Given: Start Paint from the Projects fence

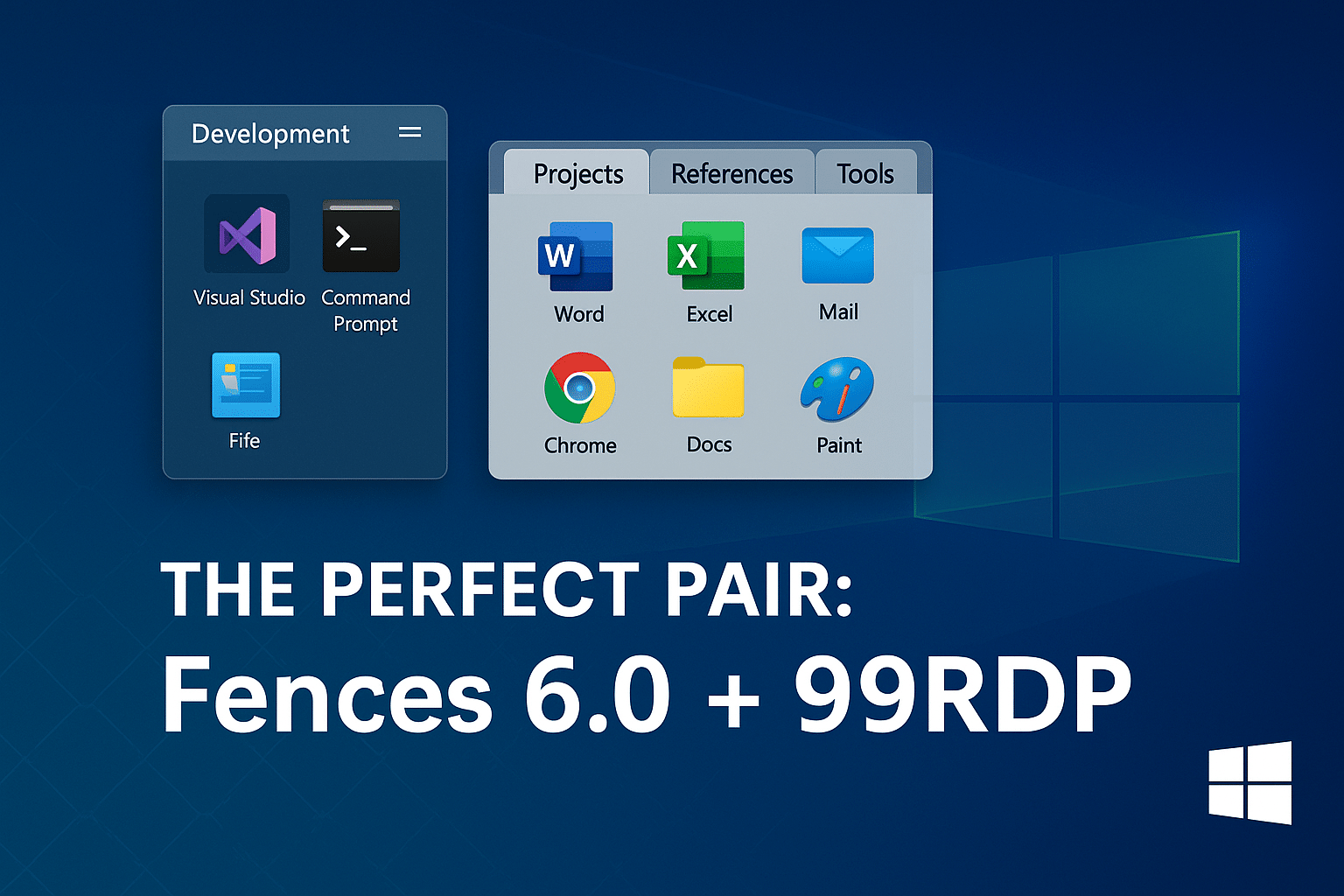Looking at the screenshot, I should (836, 388).
